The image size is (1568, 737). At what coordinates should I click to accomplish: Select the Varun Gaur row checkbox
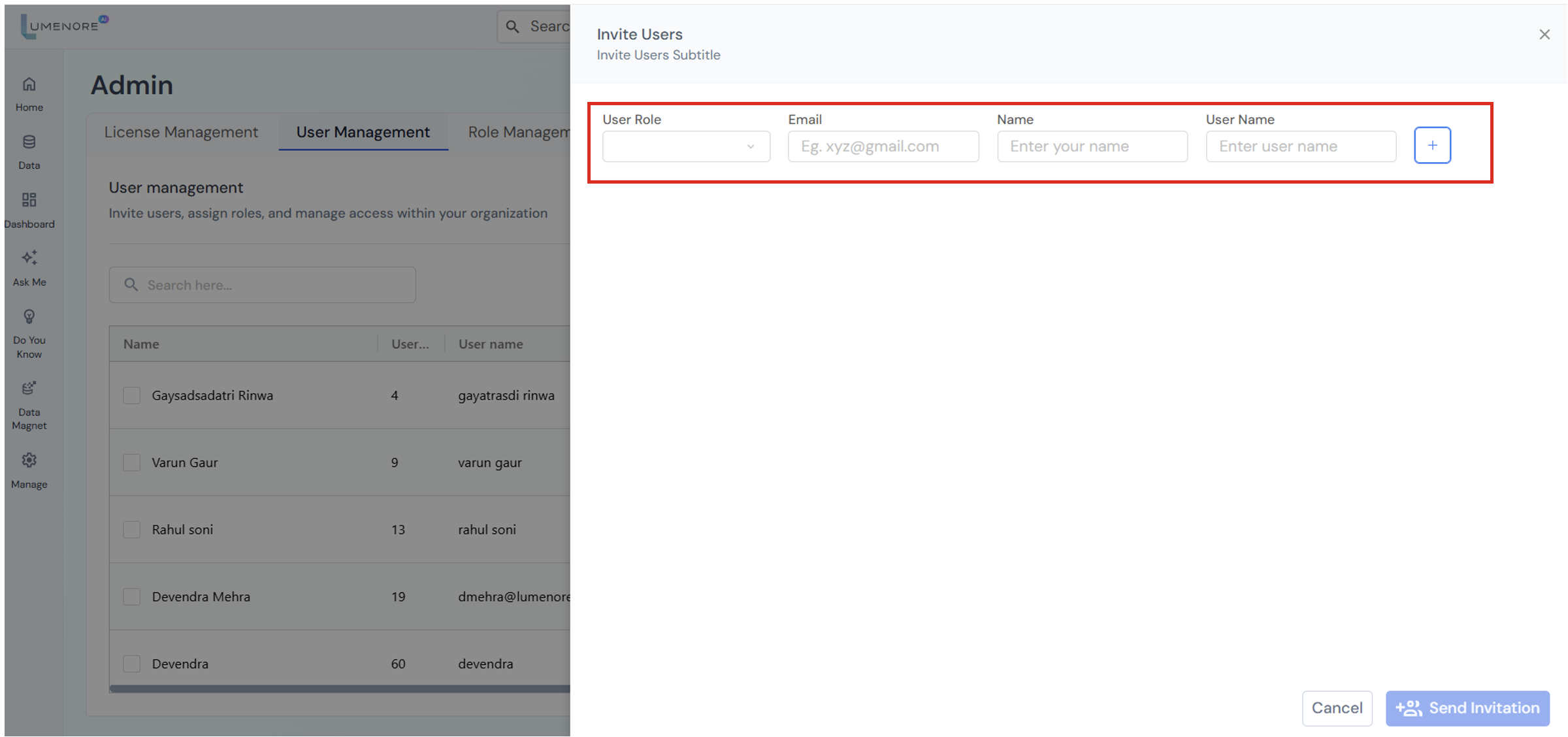coord(132,463)
